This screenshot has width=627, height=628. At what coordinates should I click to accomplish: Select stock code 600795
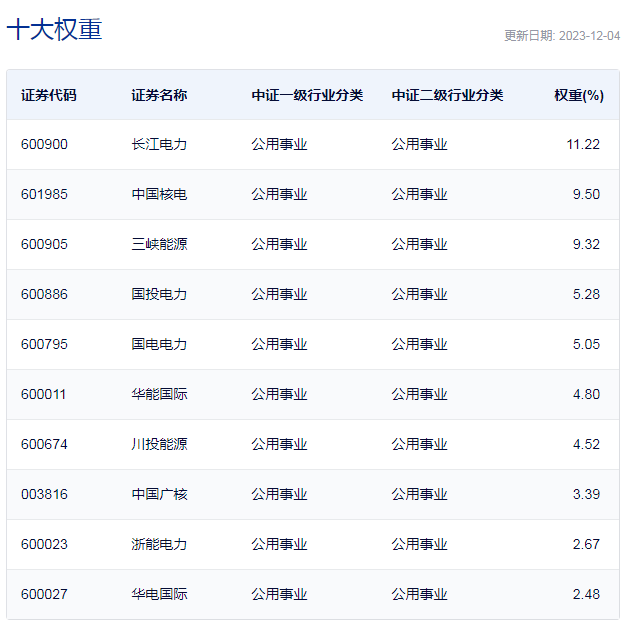44,344
